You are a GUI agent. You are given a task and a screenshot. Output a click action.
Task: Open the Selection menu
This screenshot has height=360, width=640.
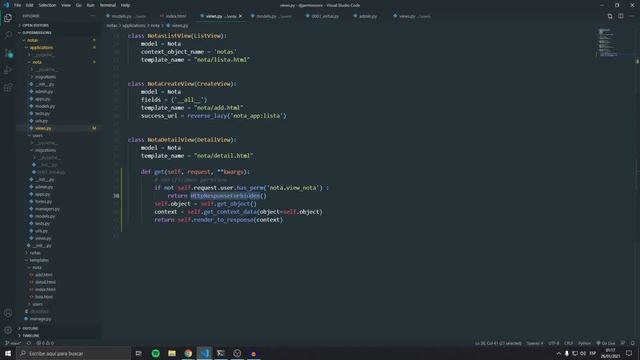coord(47,5)
